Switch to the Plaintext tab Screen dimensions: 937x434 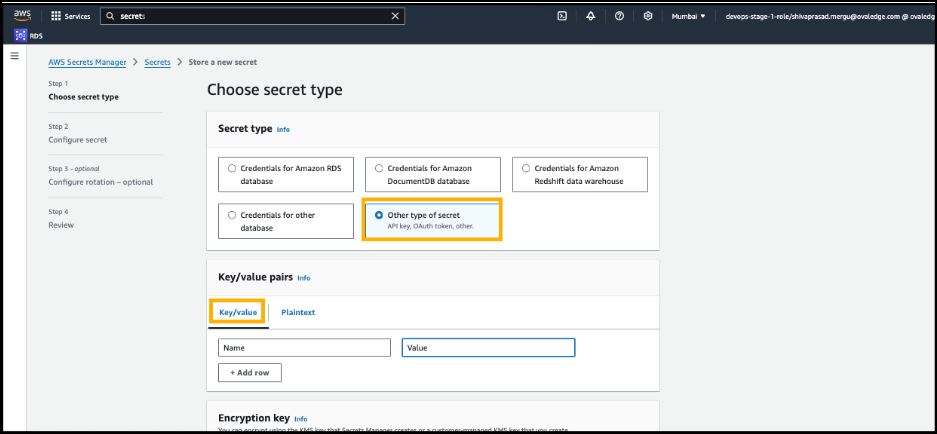(x=298, y=313)
